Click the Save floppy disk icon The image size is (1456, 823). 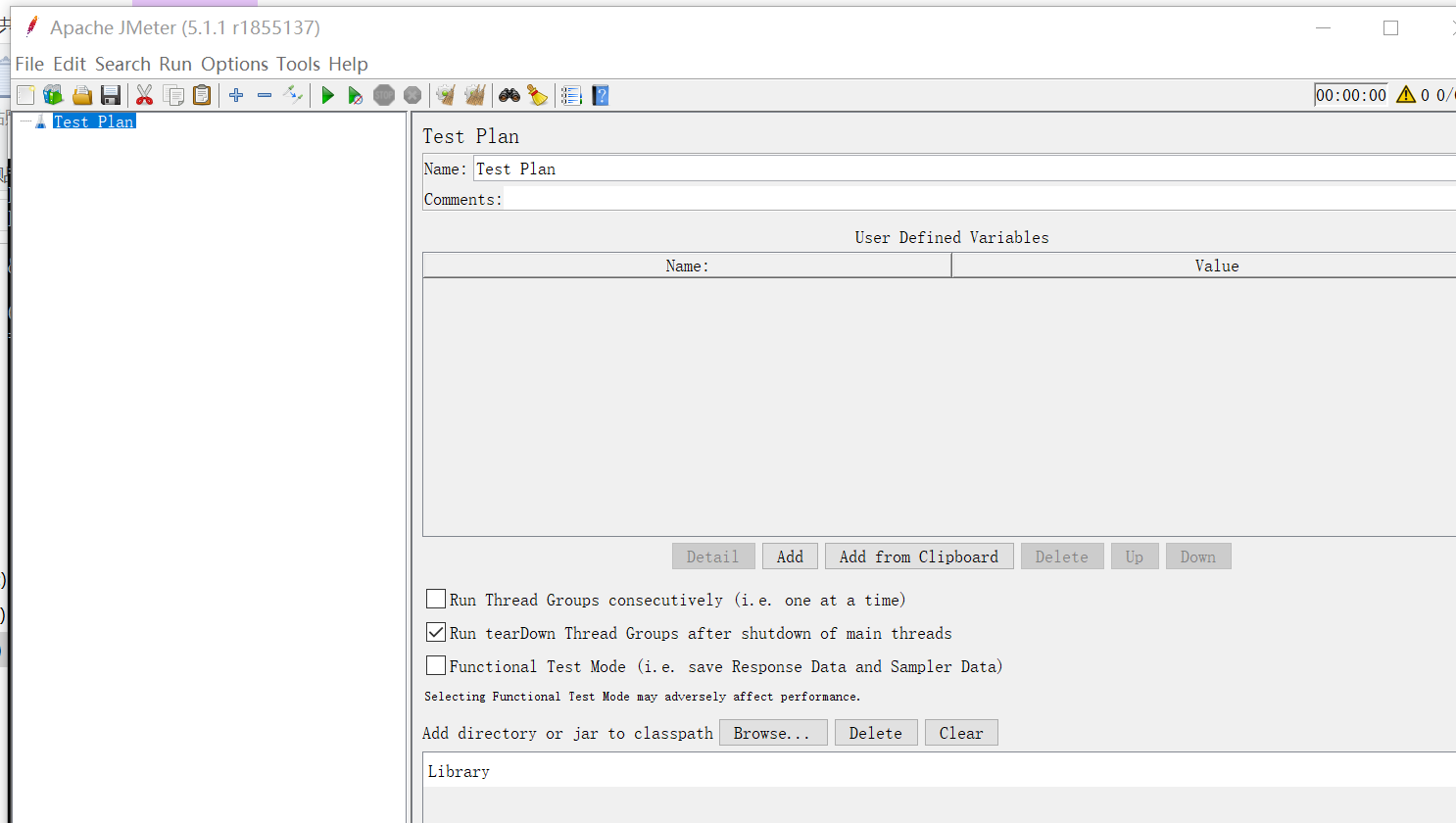111,95
